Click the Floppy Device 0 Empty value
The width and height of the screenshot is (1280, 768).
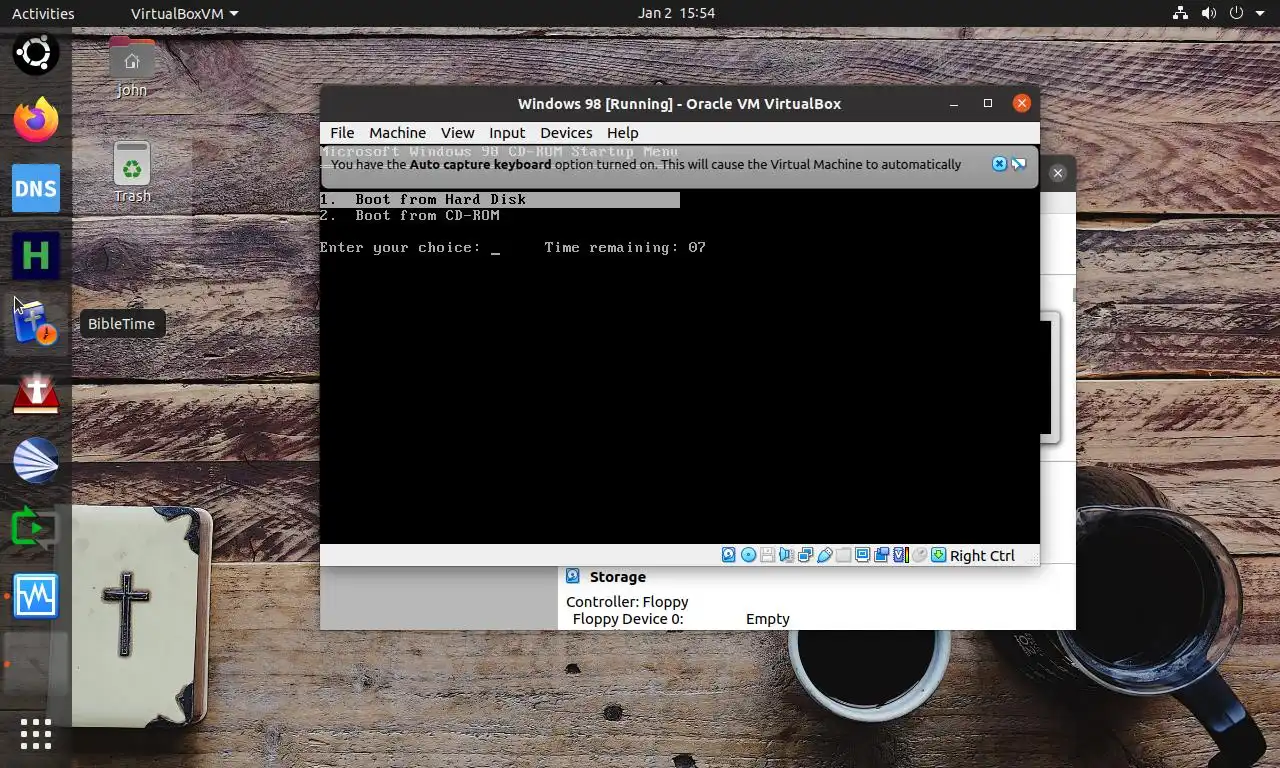(767, 619)
